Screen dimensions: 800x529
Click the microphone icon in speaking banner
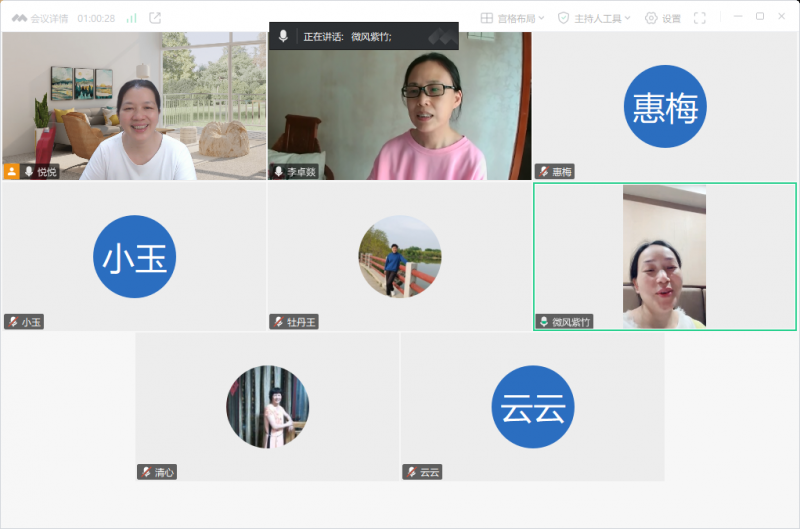pos(283,36)
